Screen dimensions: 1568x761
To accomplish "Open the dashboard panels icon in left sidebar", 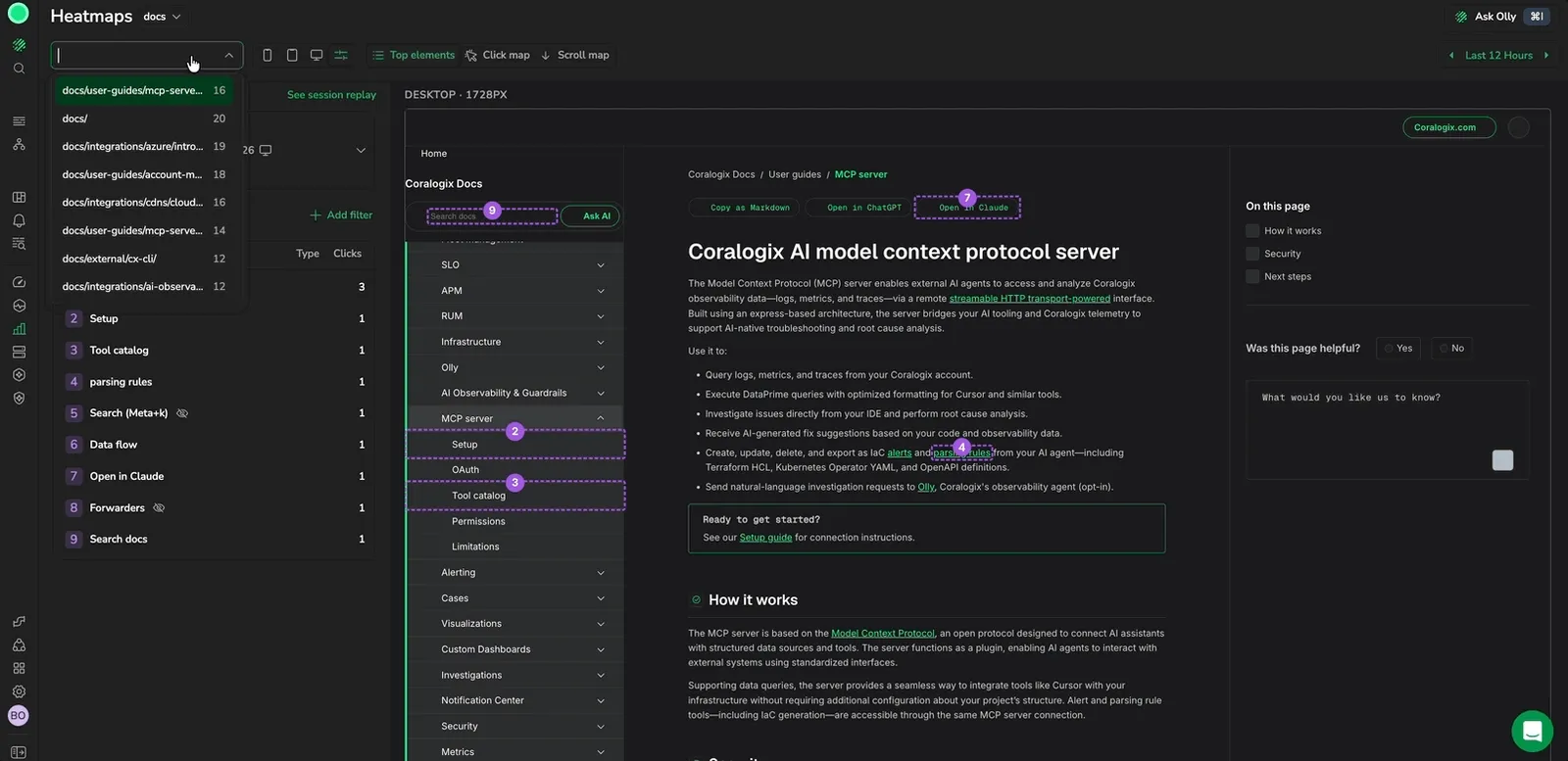I will point(19,197).
